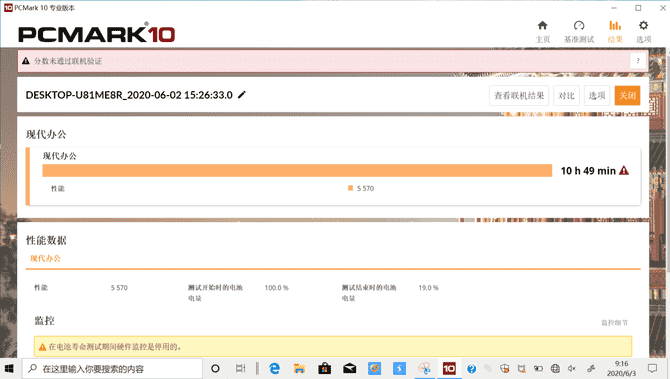The image size is (670, 379).
Task: Click network globe tray icon
Action: coord(555,368)
